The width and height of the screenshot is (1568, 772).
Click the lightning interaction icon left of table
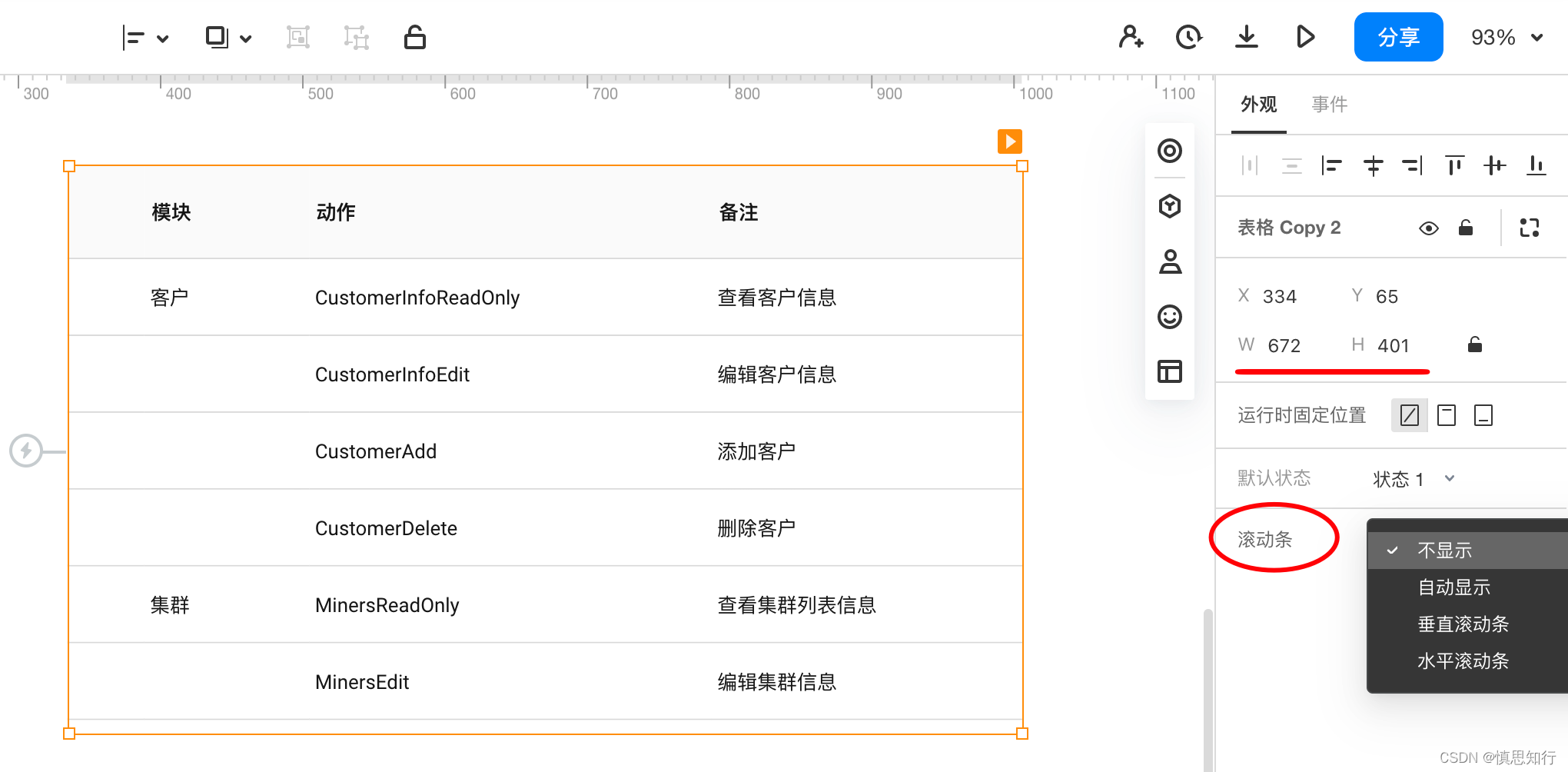(26, 451)
